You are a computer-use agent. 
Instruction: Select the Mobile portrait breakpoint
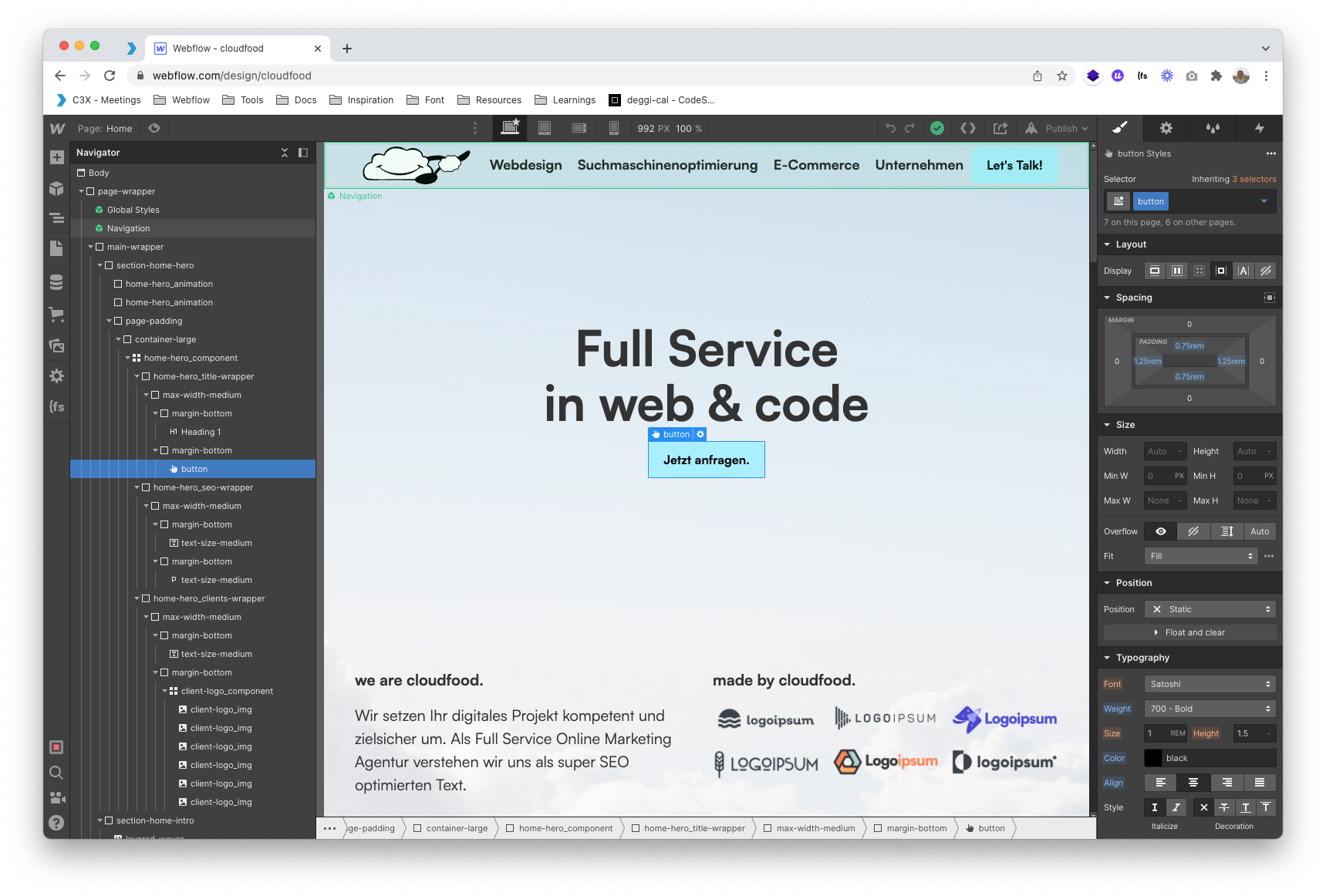tap(614, 128)
